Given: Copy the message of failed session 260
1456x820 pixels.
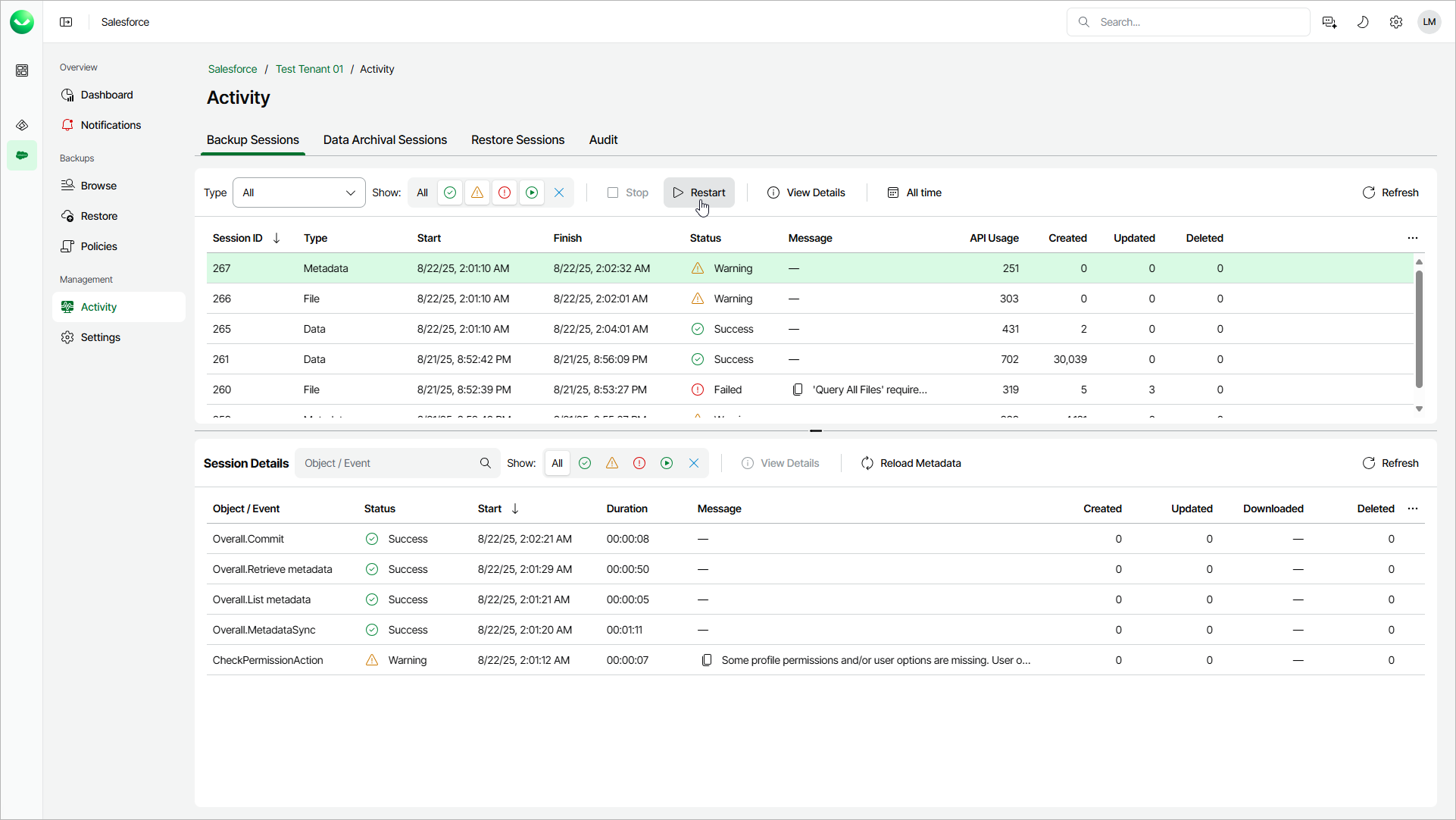Looking at the screenshot, I should [x=798, y=390].
